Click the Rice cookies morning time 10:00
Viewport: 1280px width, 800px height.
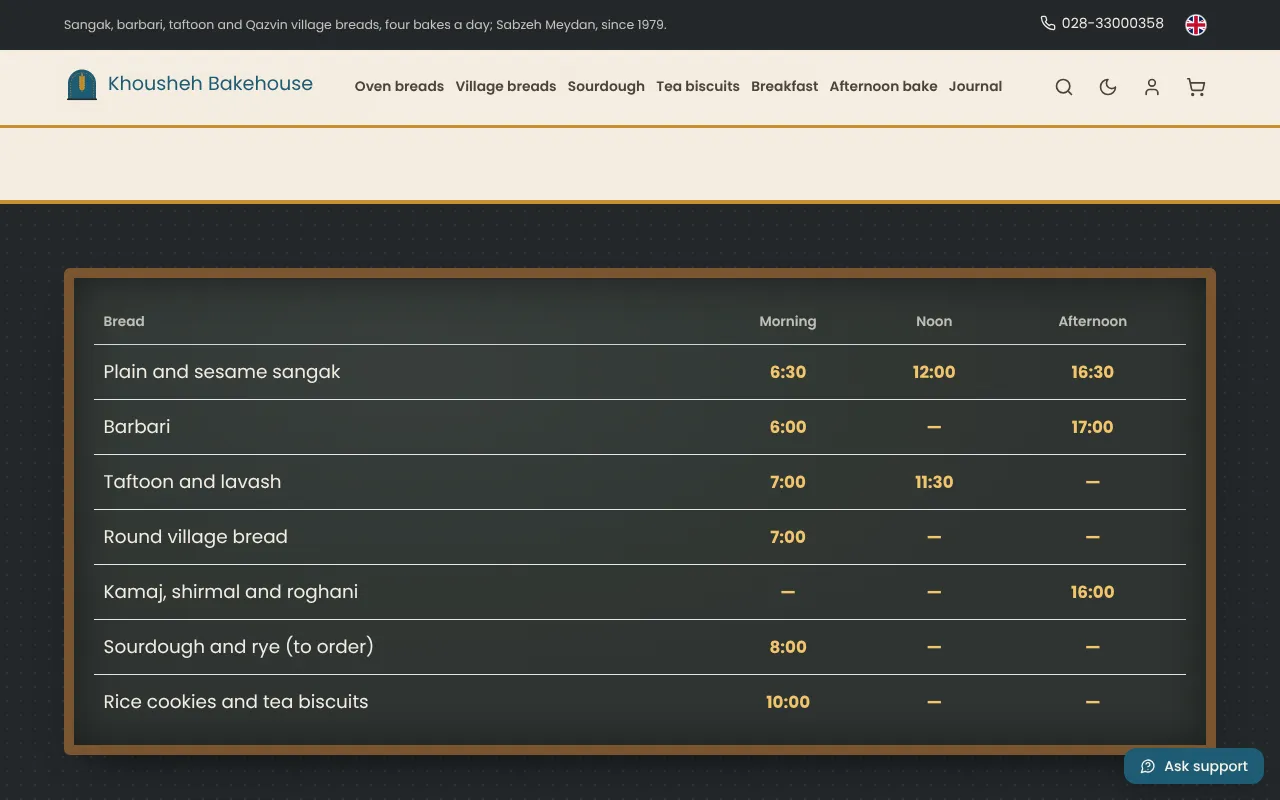[x=788, y=702]
